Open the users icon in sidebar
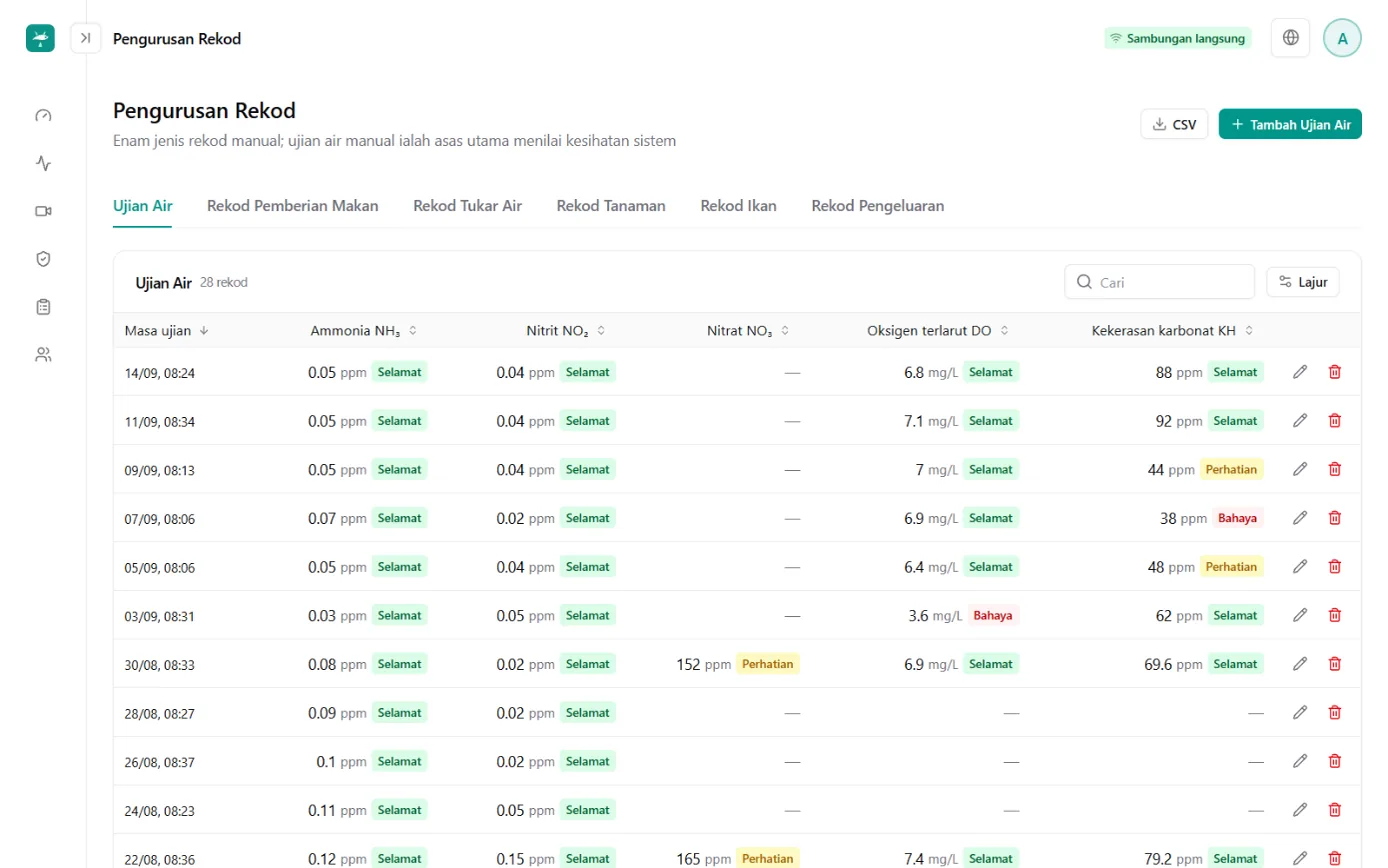1388x868 pixels. [43, 354]
